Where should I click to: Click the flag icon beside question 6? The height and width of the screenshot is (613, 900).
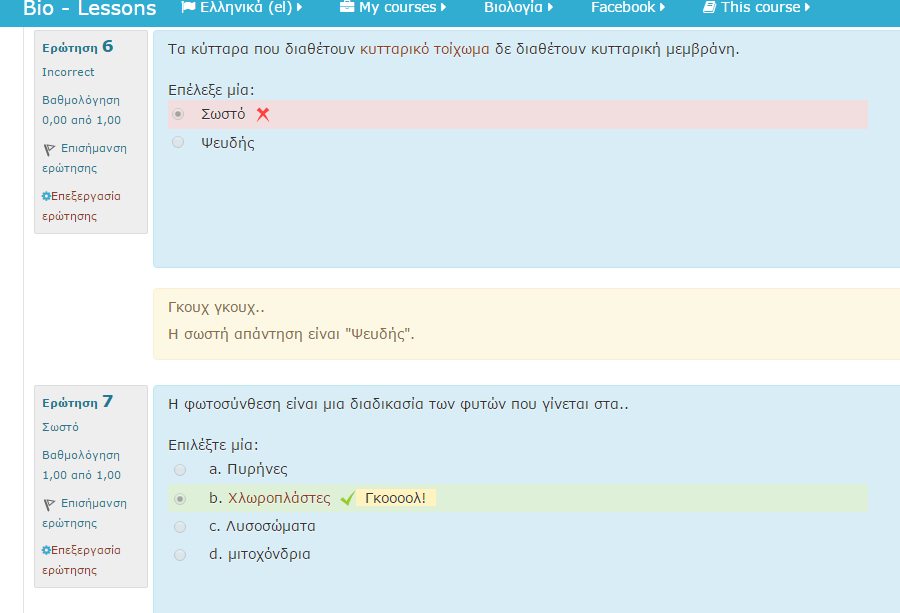point(49,149)
